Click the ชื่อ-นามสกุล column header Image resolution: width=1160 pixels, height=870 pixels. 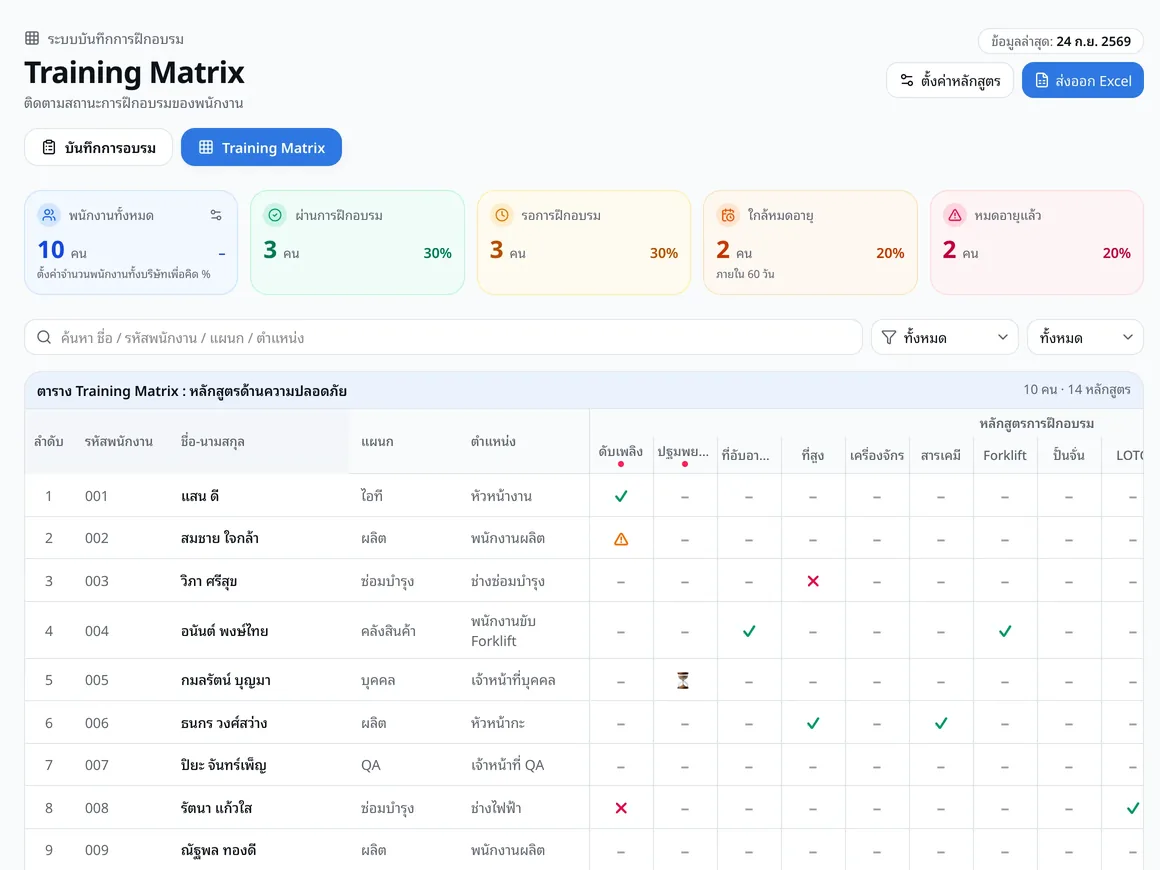coord(212,442)
